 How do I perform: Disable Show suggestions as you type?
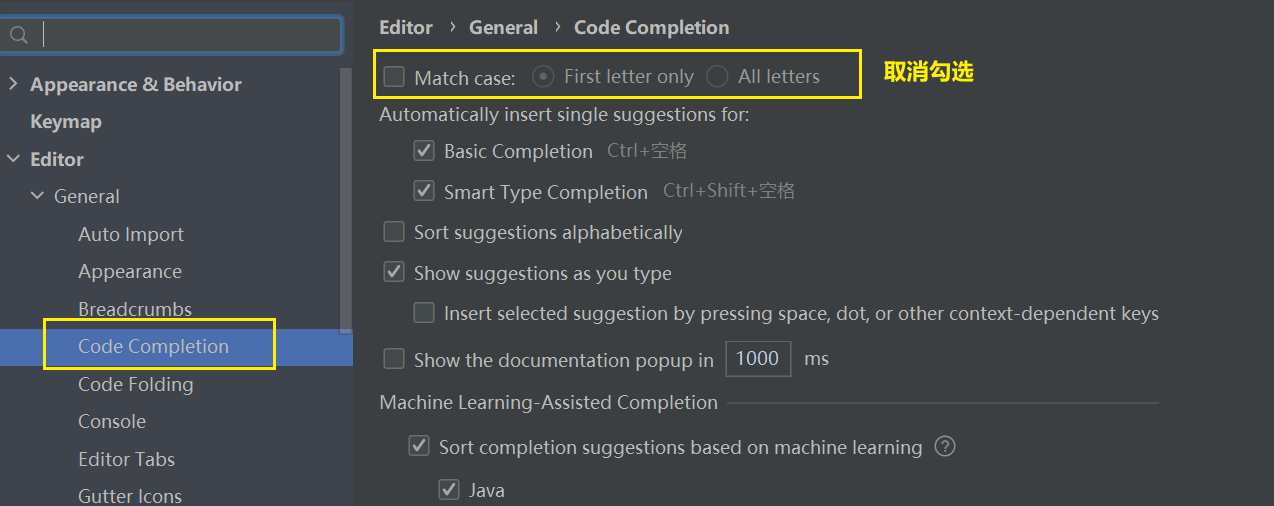tap(394, 273)
